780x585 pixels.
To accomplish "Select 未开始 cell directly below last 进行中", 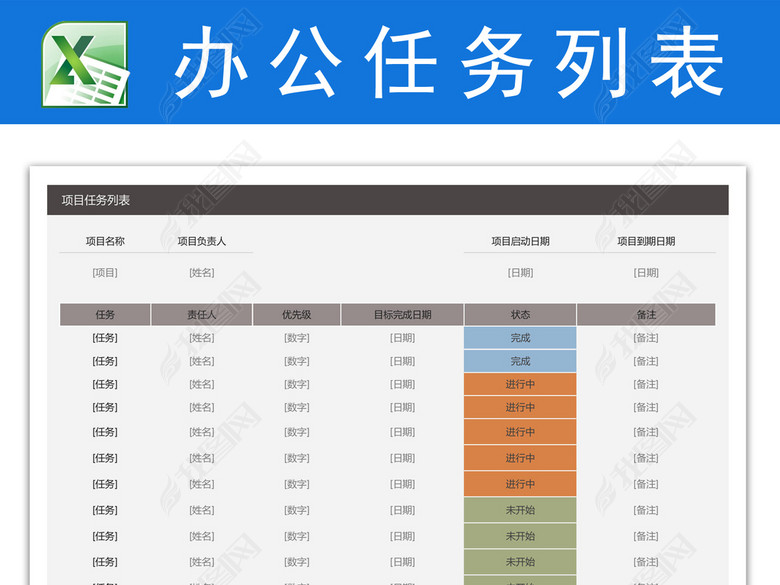I will point(520,510).
